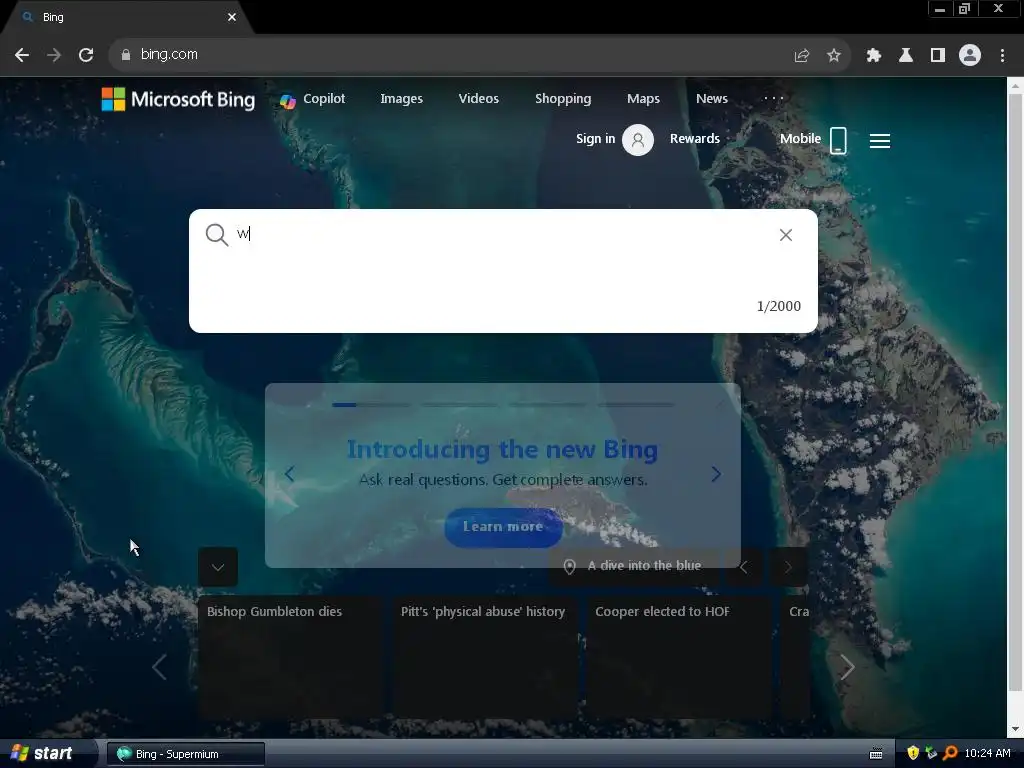This screenshot has width=1024, height=768.
Task: Open the Windows start button
Action: 43,754
